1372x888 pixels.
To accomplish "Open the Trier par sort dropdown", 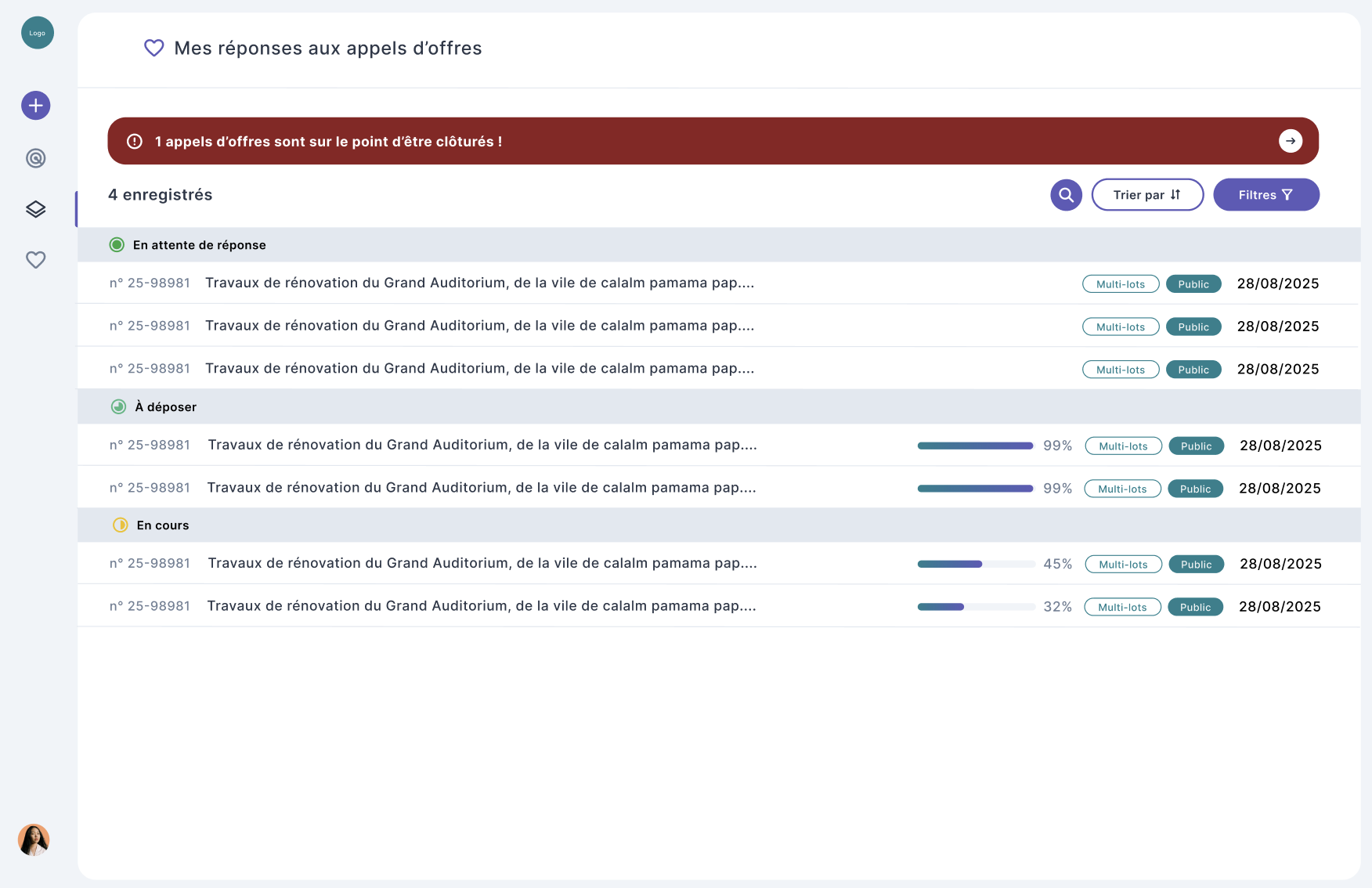I will coord(1147,195).
